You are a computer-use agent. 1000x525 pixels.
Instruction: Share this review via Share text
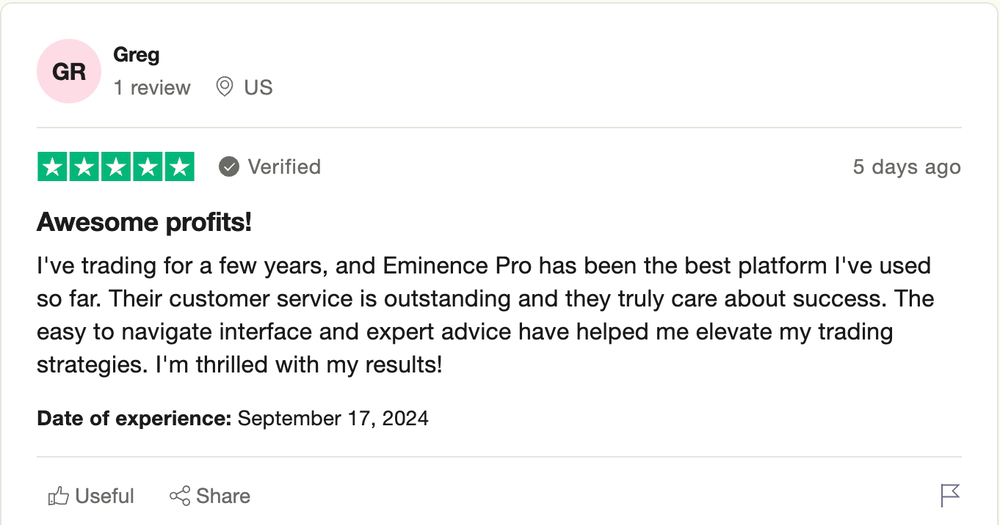(223, 496)
